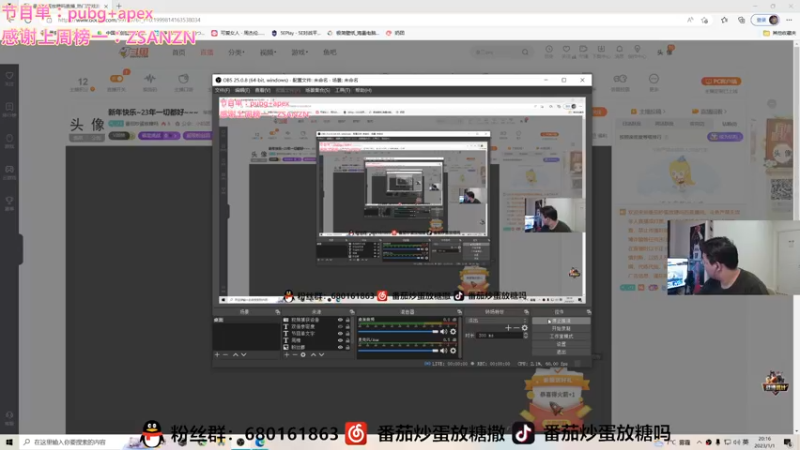The image size is (800, 450).
Task: Move source up arrow in Sources panel
Action: pyautogui.click(x=313, y=355)
